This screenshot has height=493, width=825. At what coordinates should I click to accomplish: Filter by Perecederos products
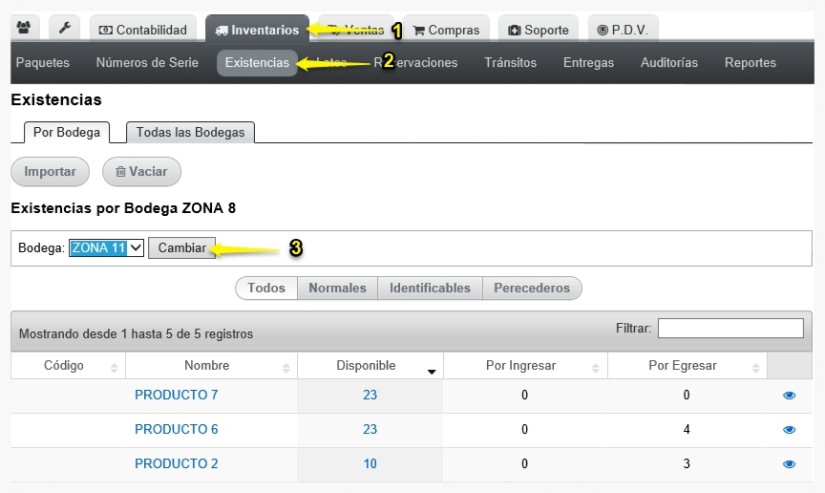click(532, 288)
